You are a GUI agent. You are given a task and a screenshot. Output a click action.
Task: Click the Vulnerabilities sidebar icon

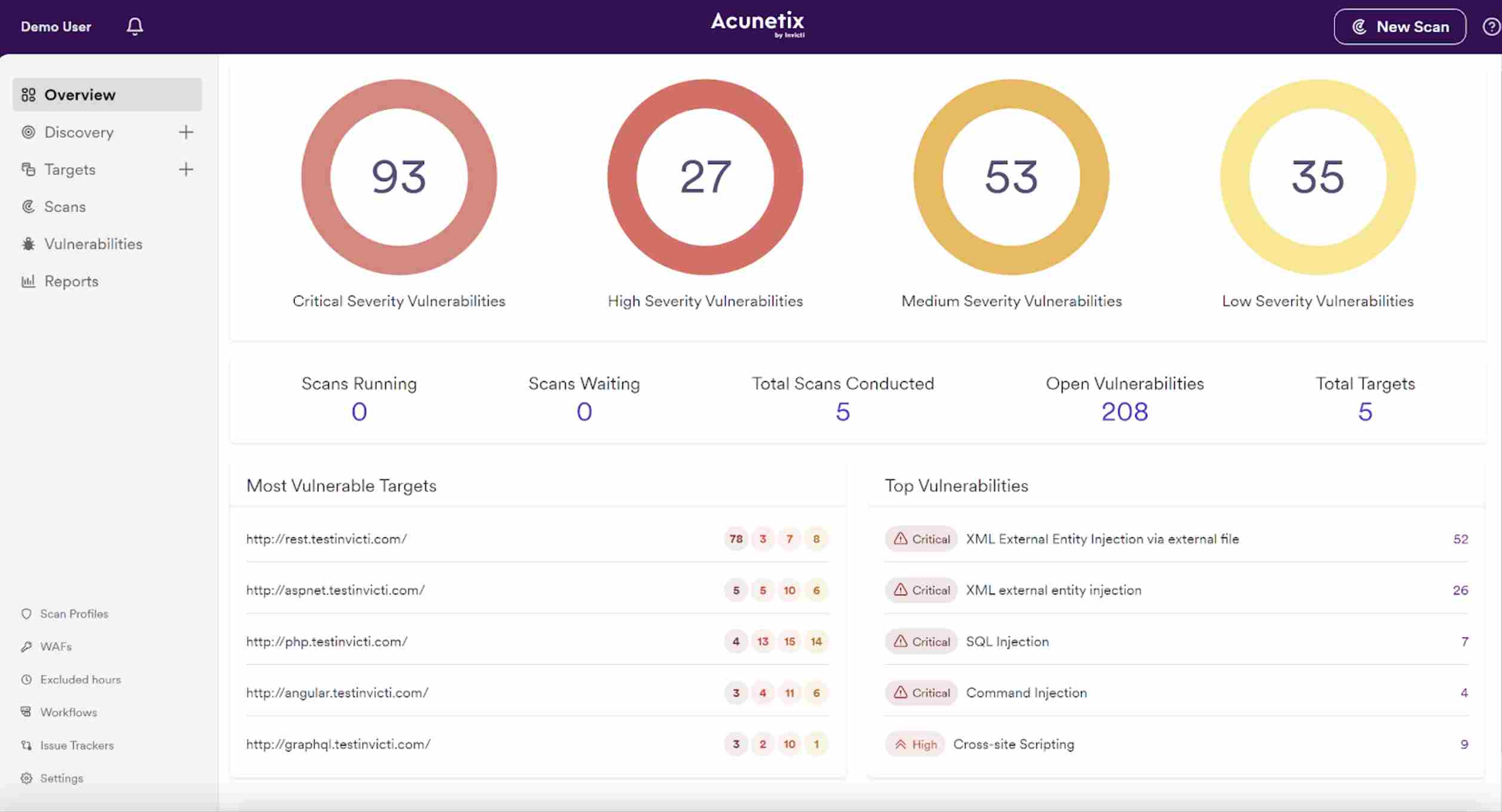tap(27, 244)
